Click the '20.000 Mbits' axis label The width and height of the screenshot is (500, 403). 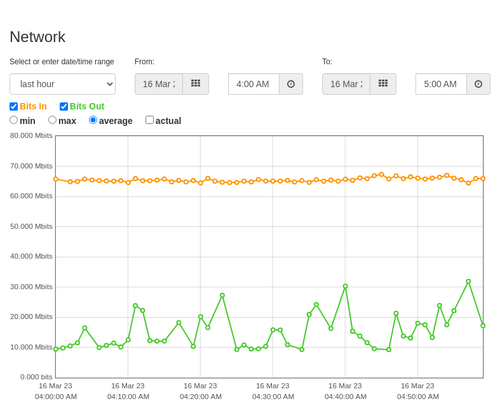31,317
